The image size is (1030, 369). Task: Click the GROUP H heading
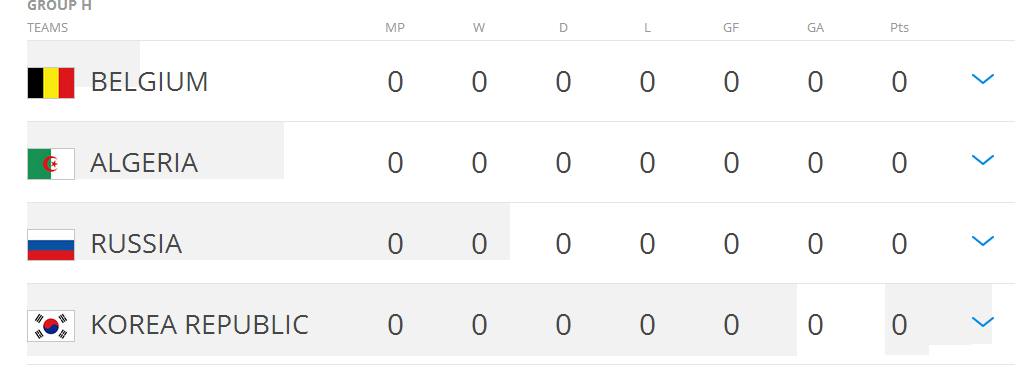pyautogui.click(x=59, y=6)
